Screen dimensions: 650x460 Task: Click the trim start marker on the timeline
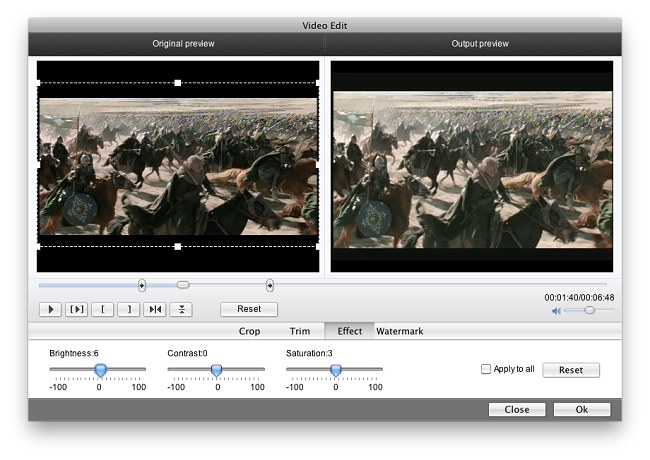click(x=142, y=286)
